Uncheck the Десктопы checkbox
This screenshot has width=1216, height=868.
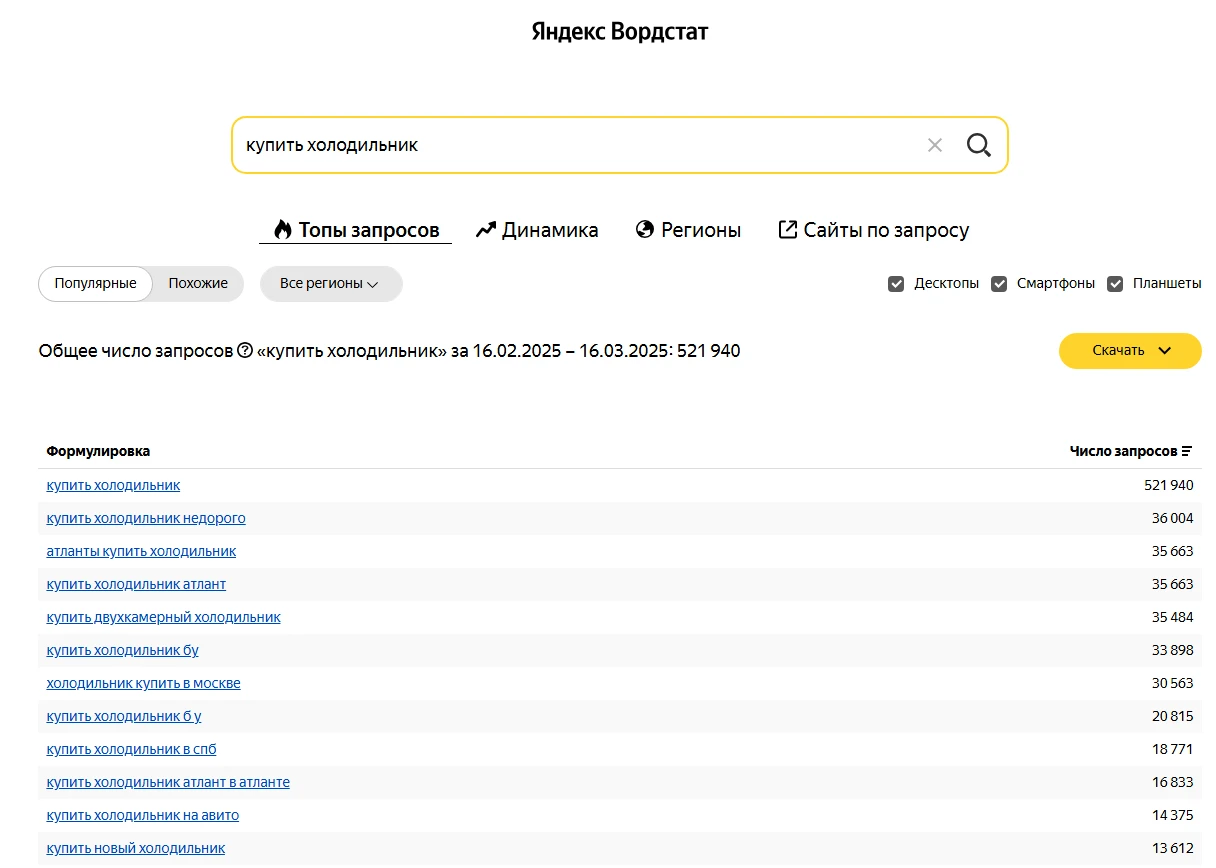pyautogui.click(x=896, y=284)
